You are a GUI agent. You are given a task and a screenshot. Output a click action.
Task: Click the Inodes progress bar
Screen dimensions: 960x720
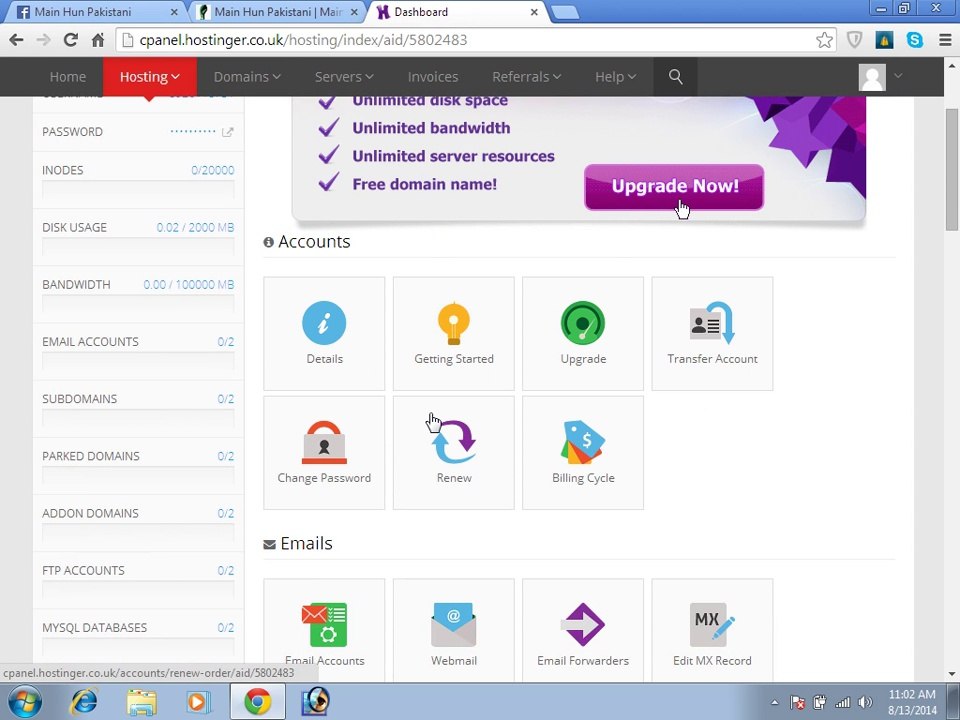138,190
